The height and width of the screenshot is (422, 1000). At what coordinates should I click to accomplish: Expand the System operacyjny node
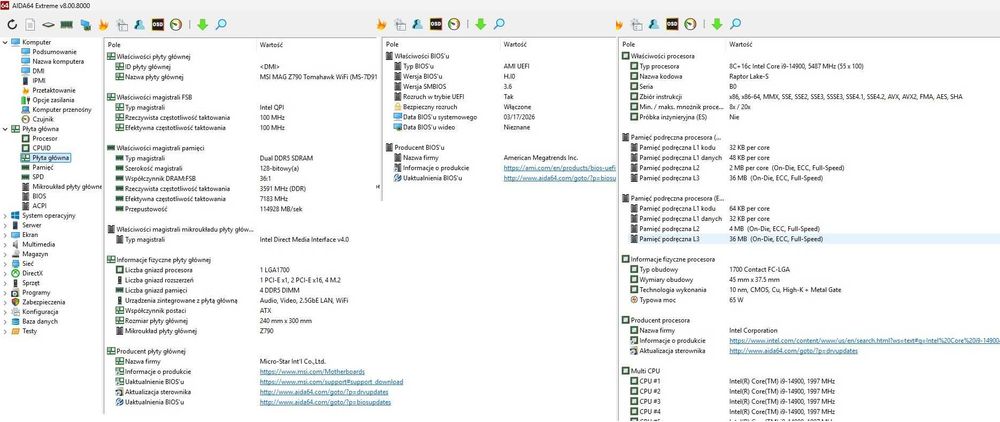pos(6,215)
